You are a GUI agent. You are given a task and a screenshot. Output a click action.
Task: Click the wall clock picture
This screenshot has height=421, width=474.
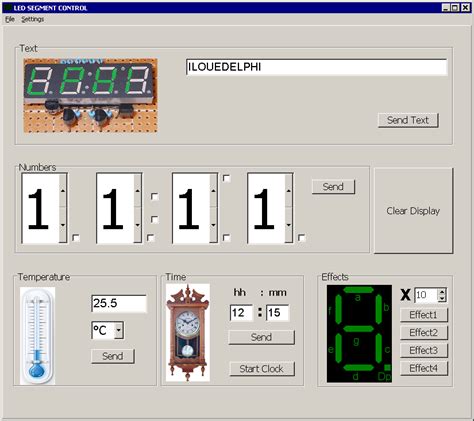coord(188,332)
